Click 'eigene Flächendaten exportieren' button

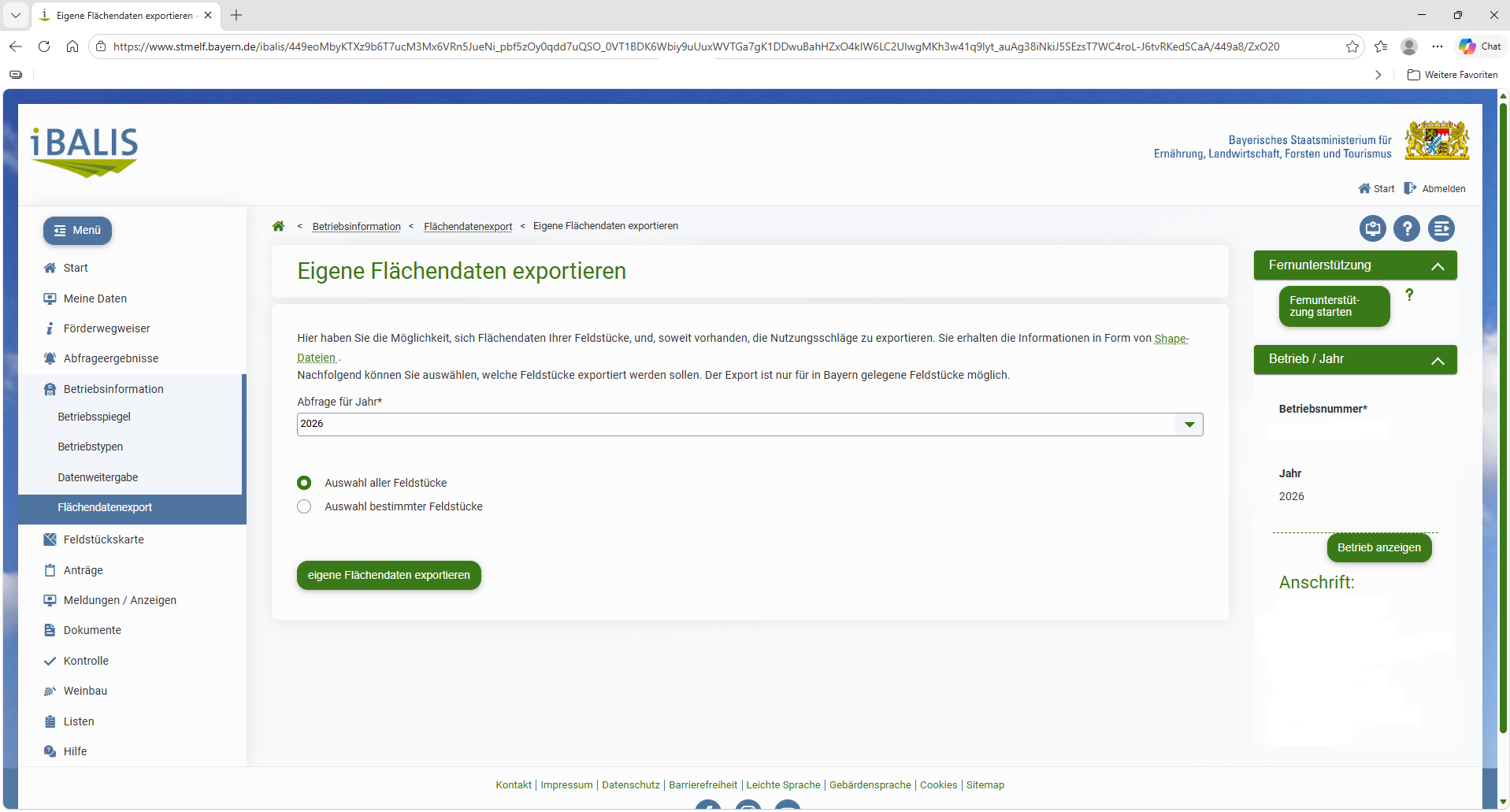[388, 575]
